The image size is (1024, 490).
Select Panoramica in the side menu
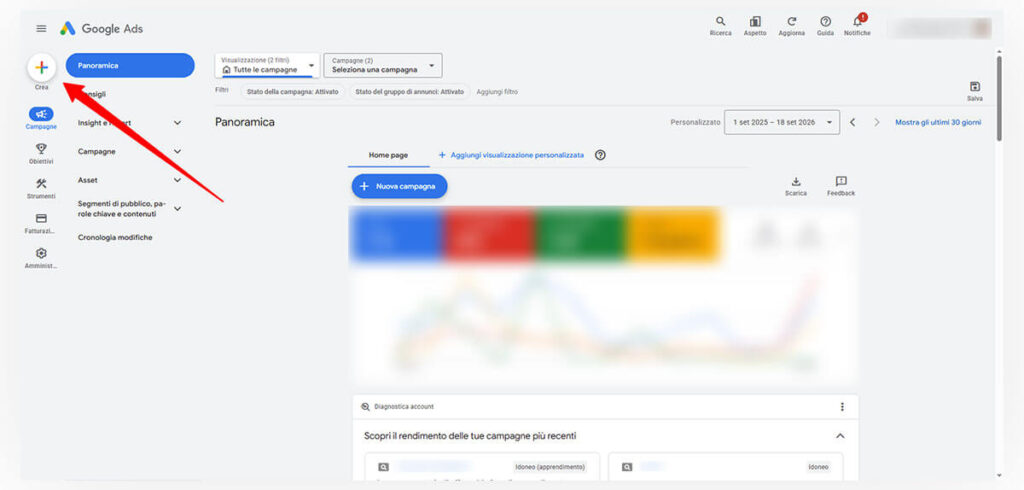(130, 65)
